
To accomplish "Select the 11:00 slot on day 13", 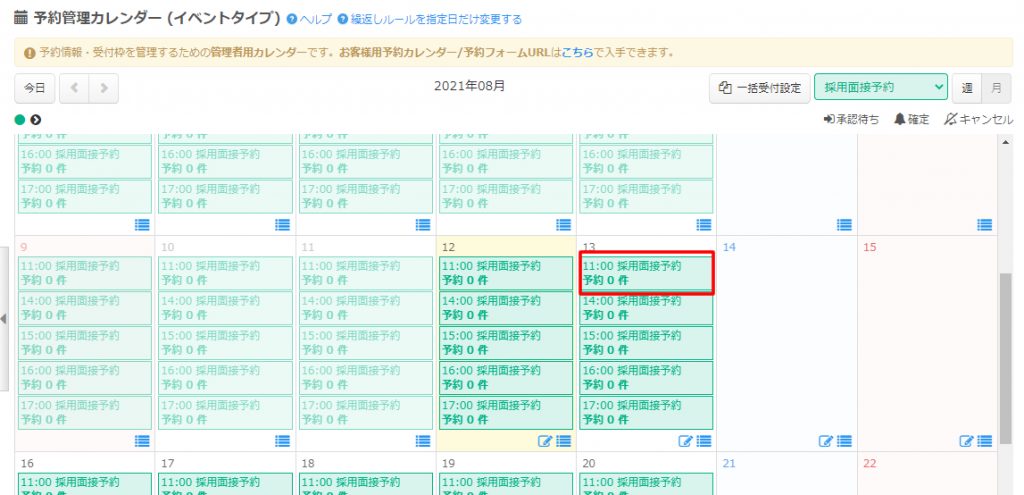I will pyautogui.click(x=646, y=273).
